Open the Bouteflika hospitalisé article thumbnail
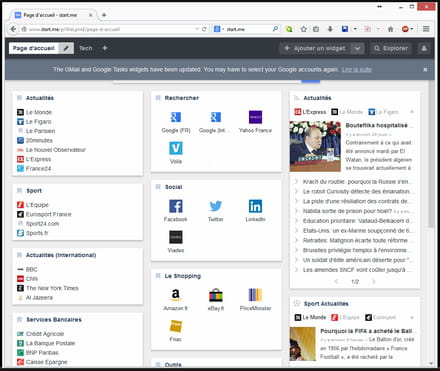440x371 pixels. coord(315,146)
